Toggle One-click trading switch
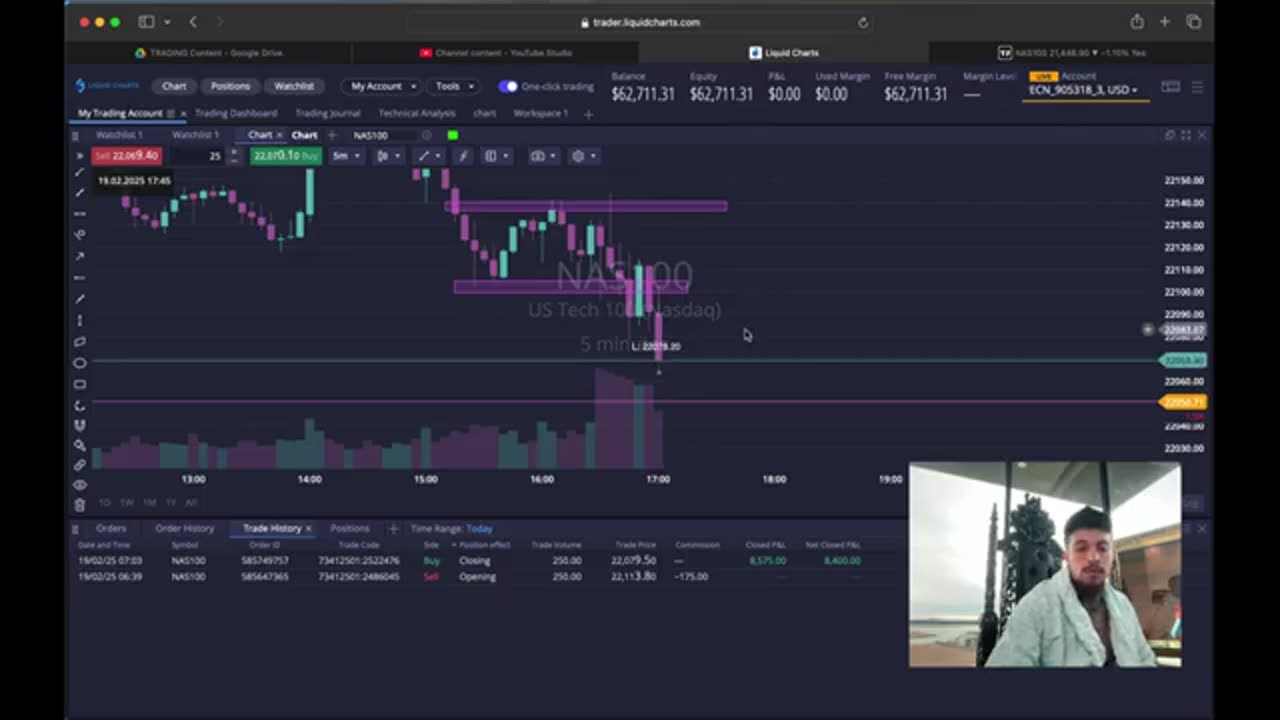 point(508,86)
